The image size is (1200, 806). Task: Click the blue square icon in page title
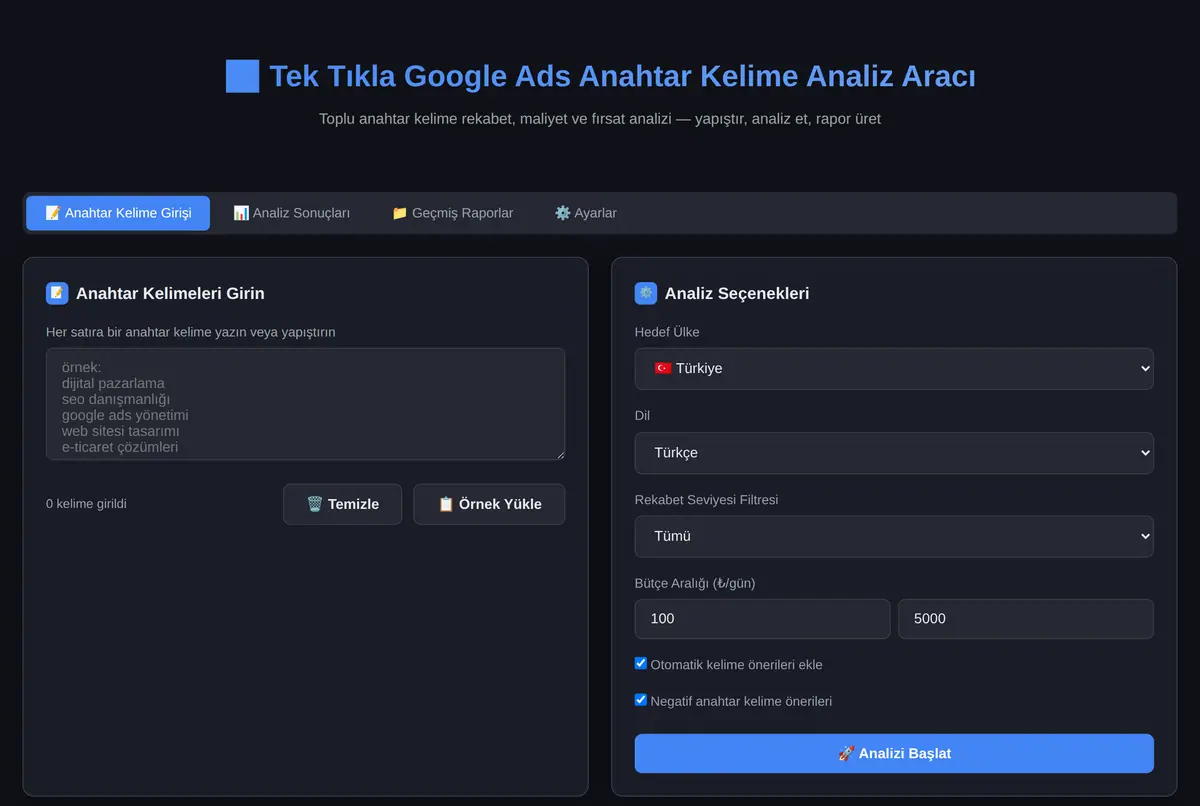[x=242, y=76]
